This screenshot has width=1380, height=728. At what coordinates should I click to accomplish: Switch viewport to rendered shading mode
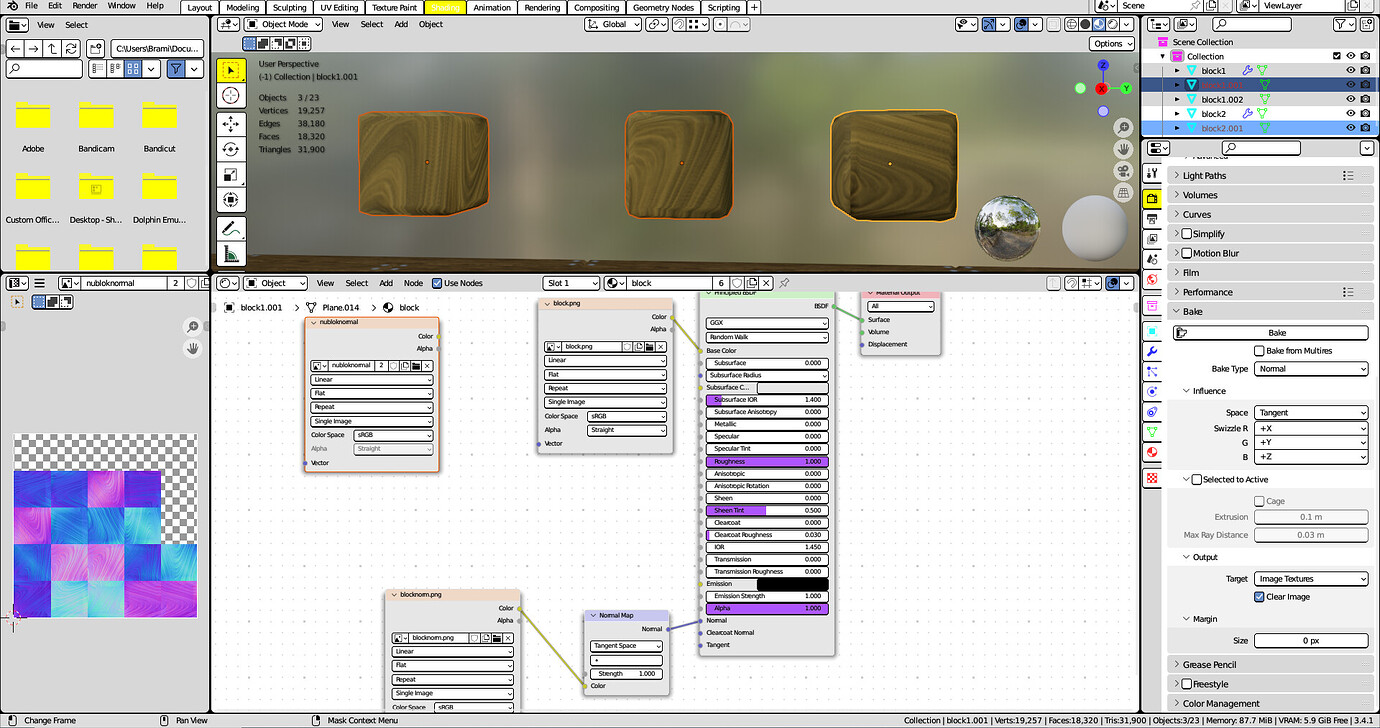pos(1111,24)
